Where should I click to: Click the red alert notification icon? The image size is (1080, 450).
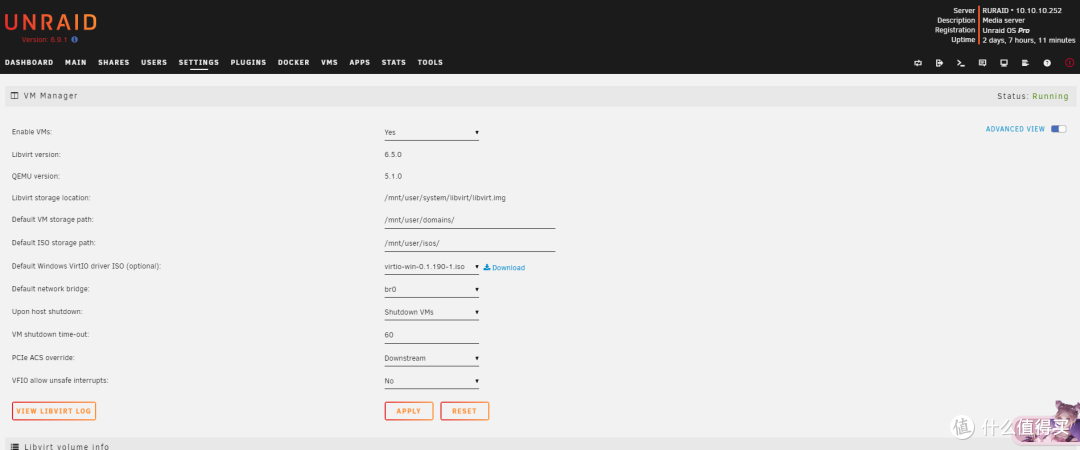tap(1069, 63)
